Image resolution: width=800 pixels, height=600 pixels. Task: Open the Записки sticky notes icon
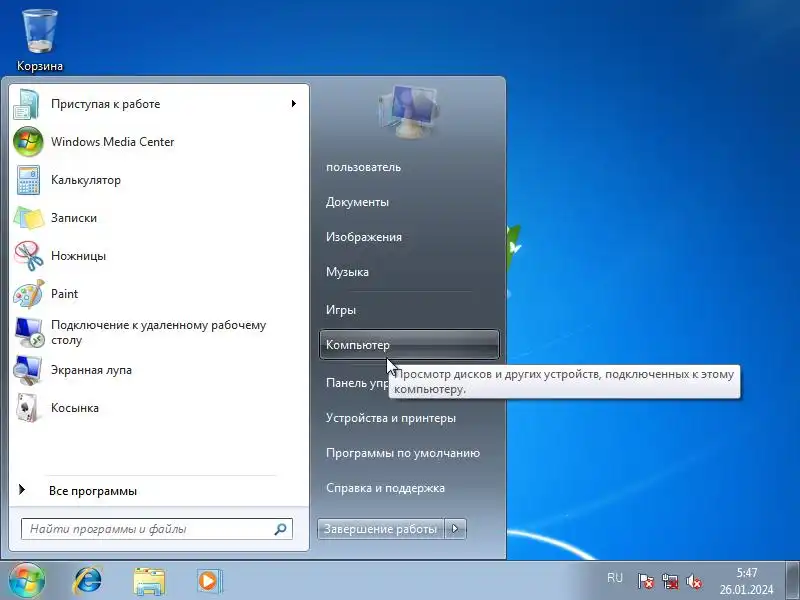[x=28, y=218]
